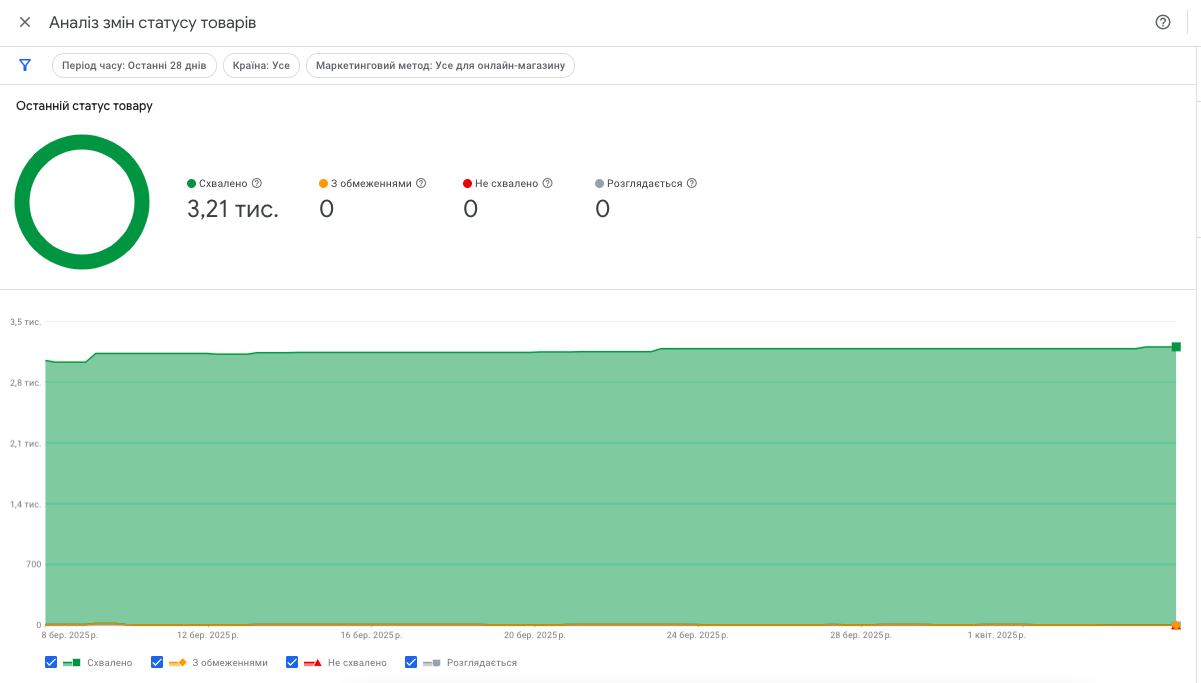Click the green Схвалено legend color swatch

tap(72, 662)
